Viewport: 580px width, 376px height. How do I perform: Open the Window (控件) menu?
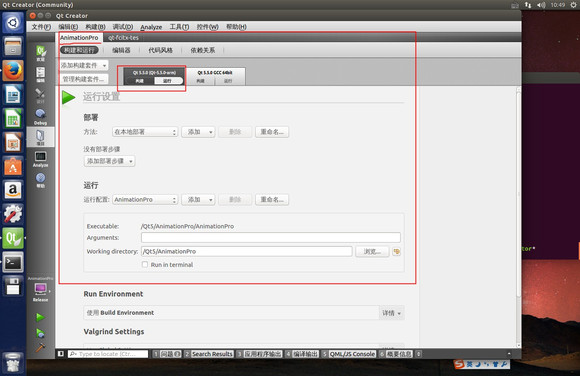208,27
